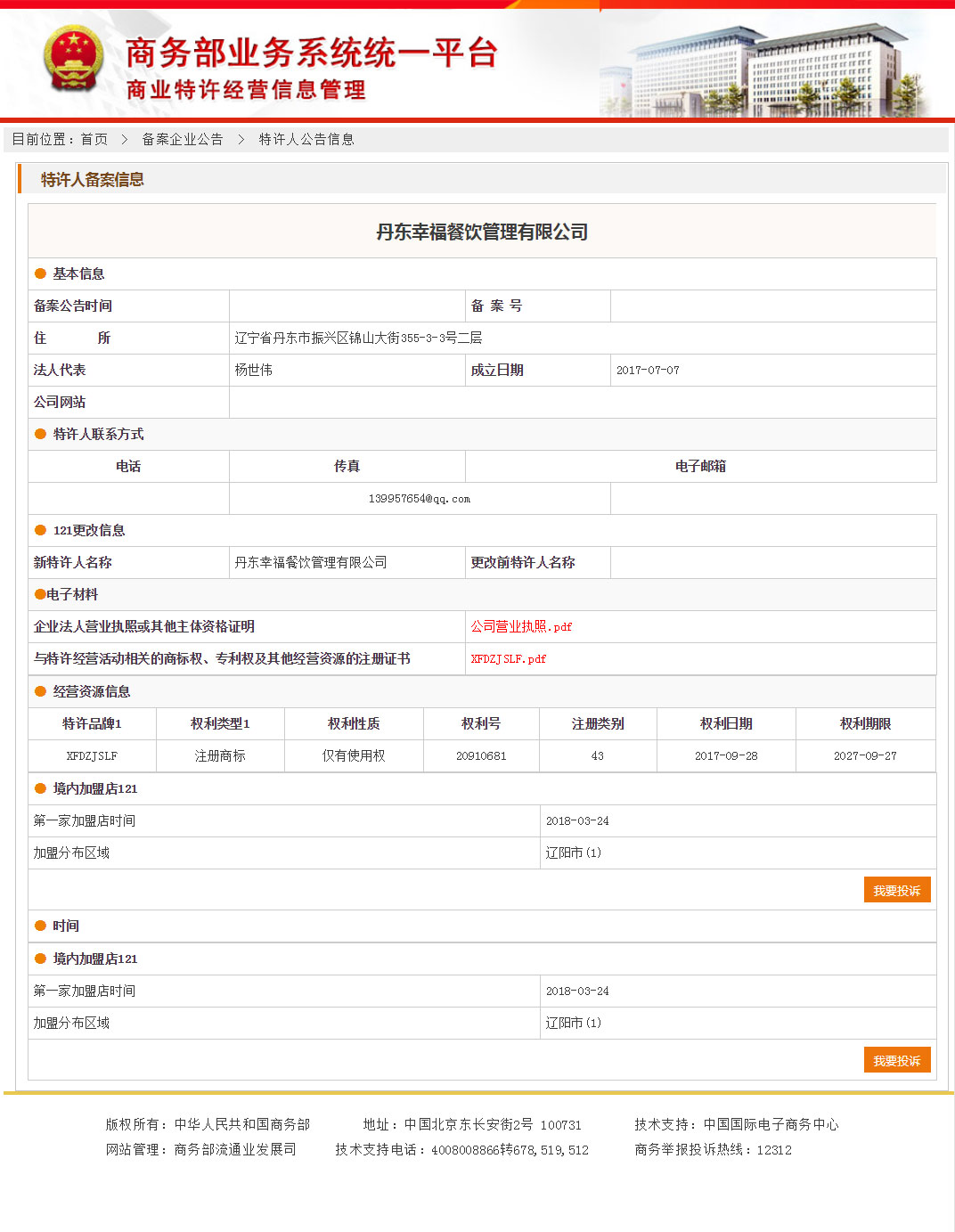Click the 基本信息 section header
955x1232 pixels.
coord(78,273)
